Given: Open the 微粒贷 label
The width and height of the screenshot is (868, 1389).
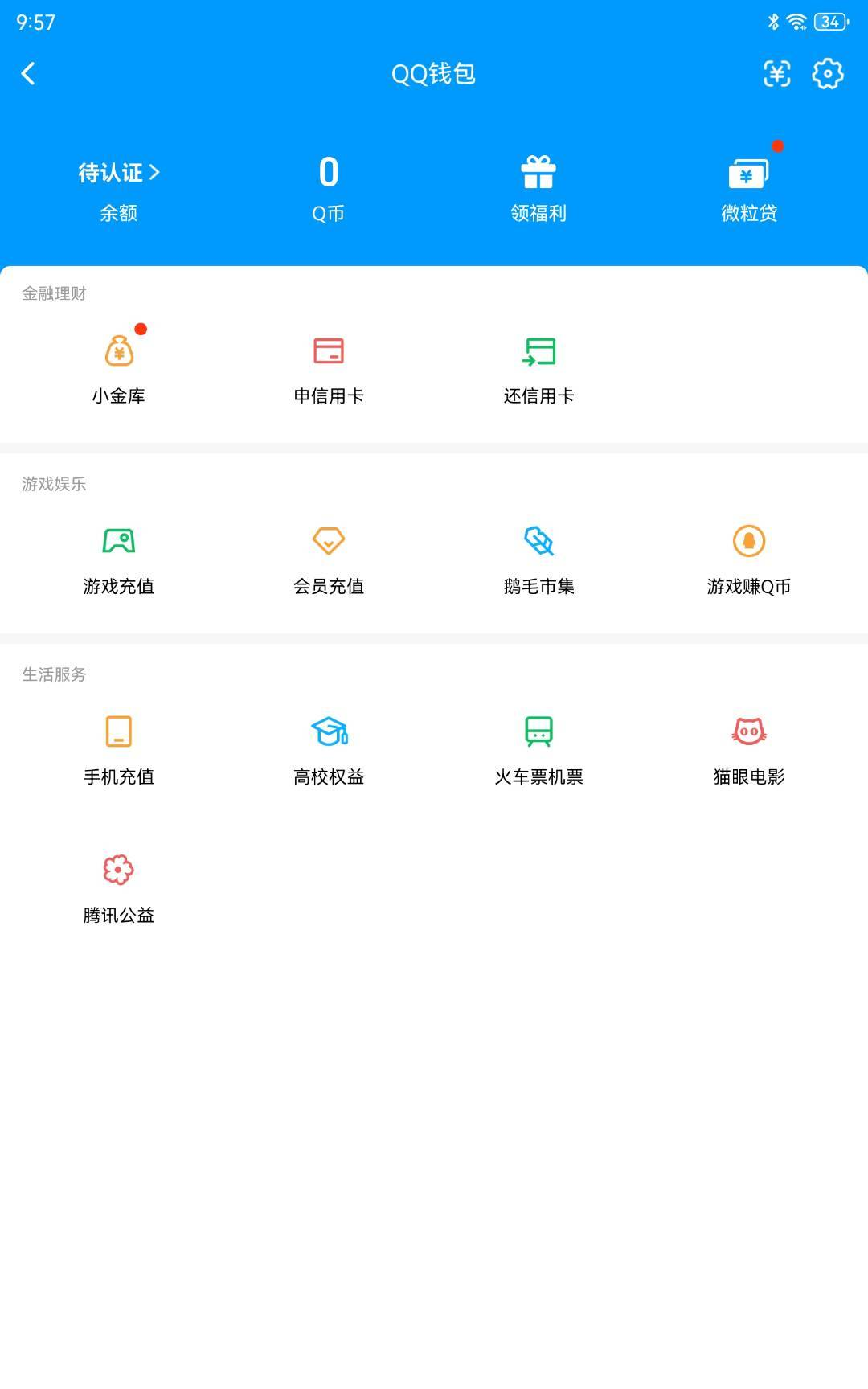Looking at the screenshot, I should pos(749,213).
